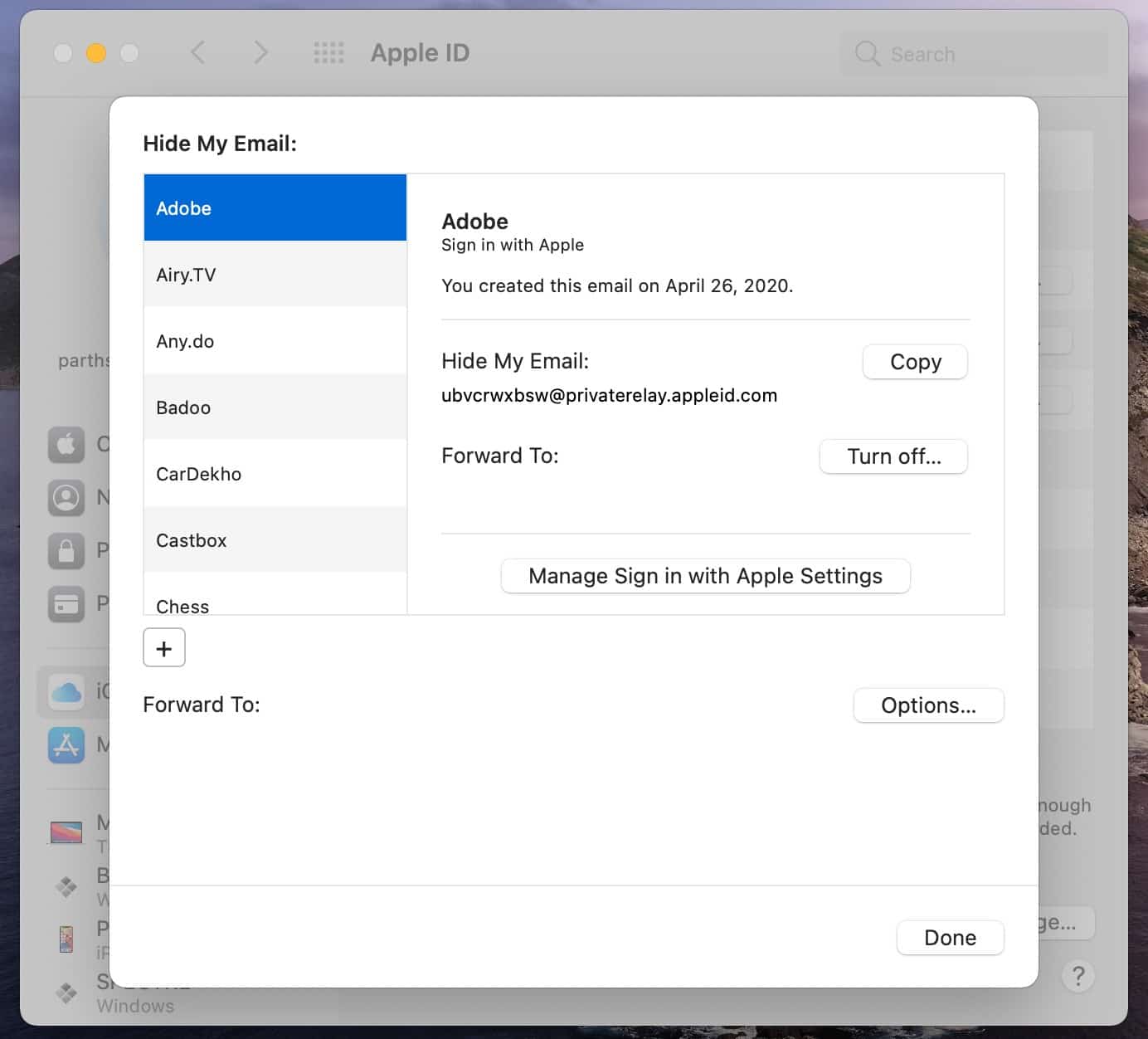This screenshot has width=1148, height=1039.
Task: Go back using the left chevron
Action: tap(197, 53)
